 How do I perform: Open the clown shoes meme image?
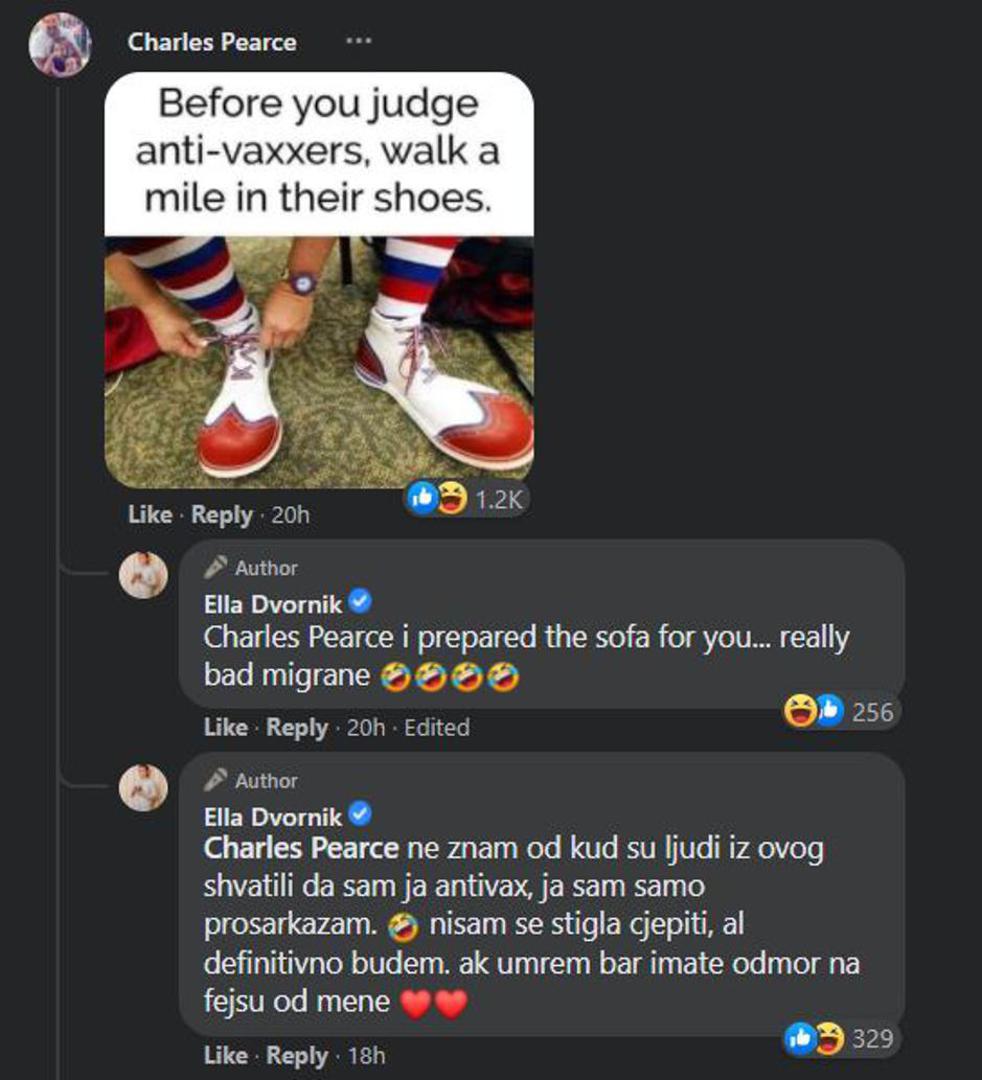[319, 280]
